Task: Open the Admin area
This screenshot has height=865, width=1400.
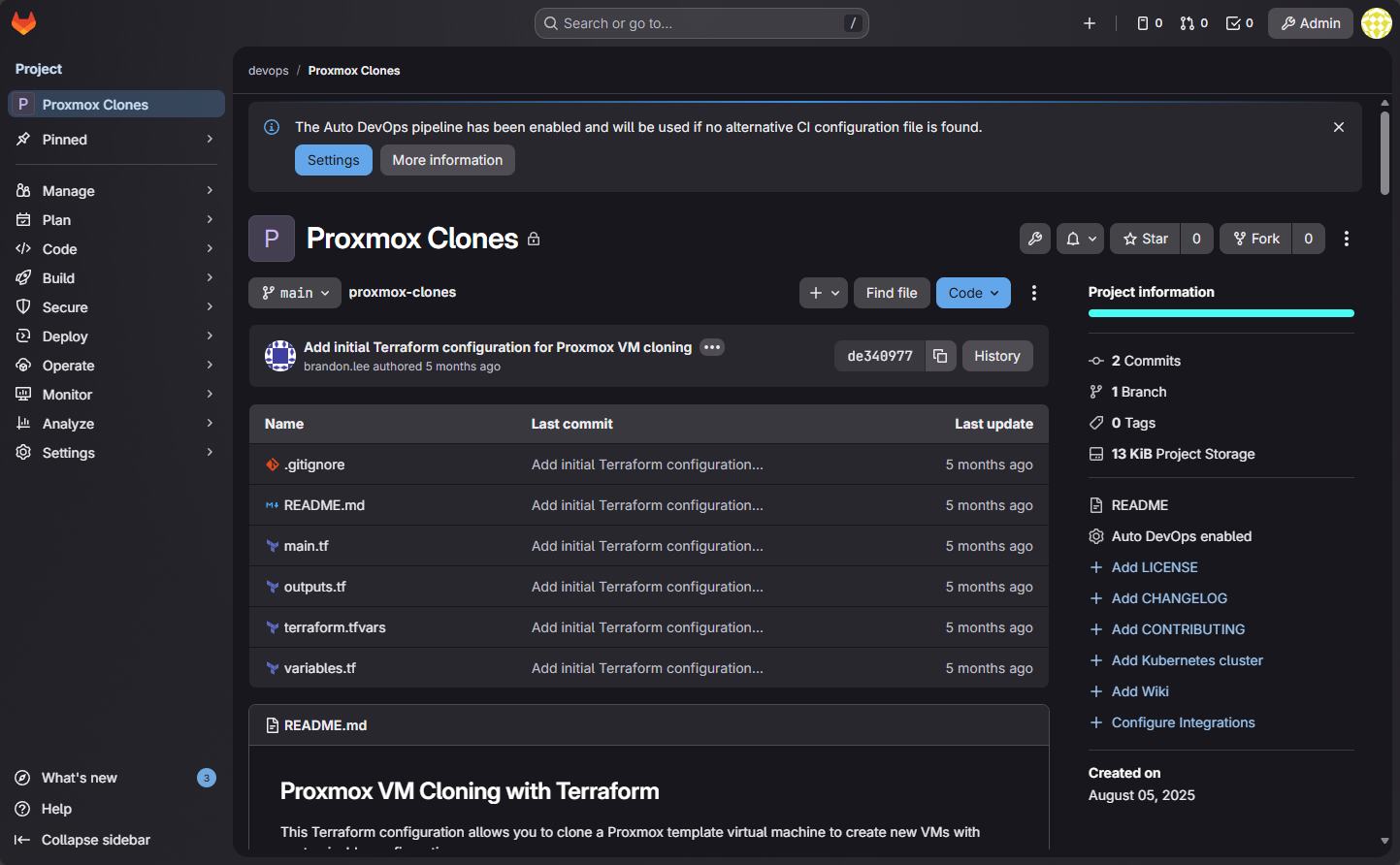Action: point(1311,23)
